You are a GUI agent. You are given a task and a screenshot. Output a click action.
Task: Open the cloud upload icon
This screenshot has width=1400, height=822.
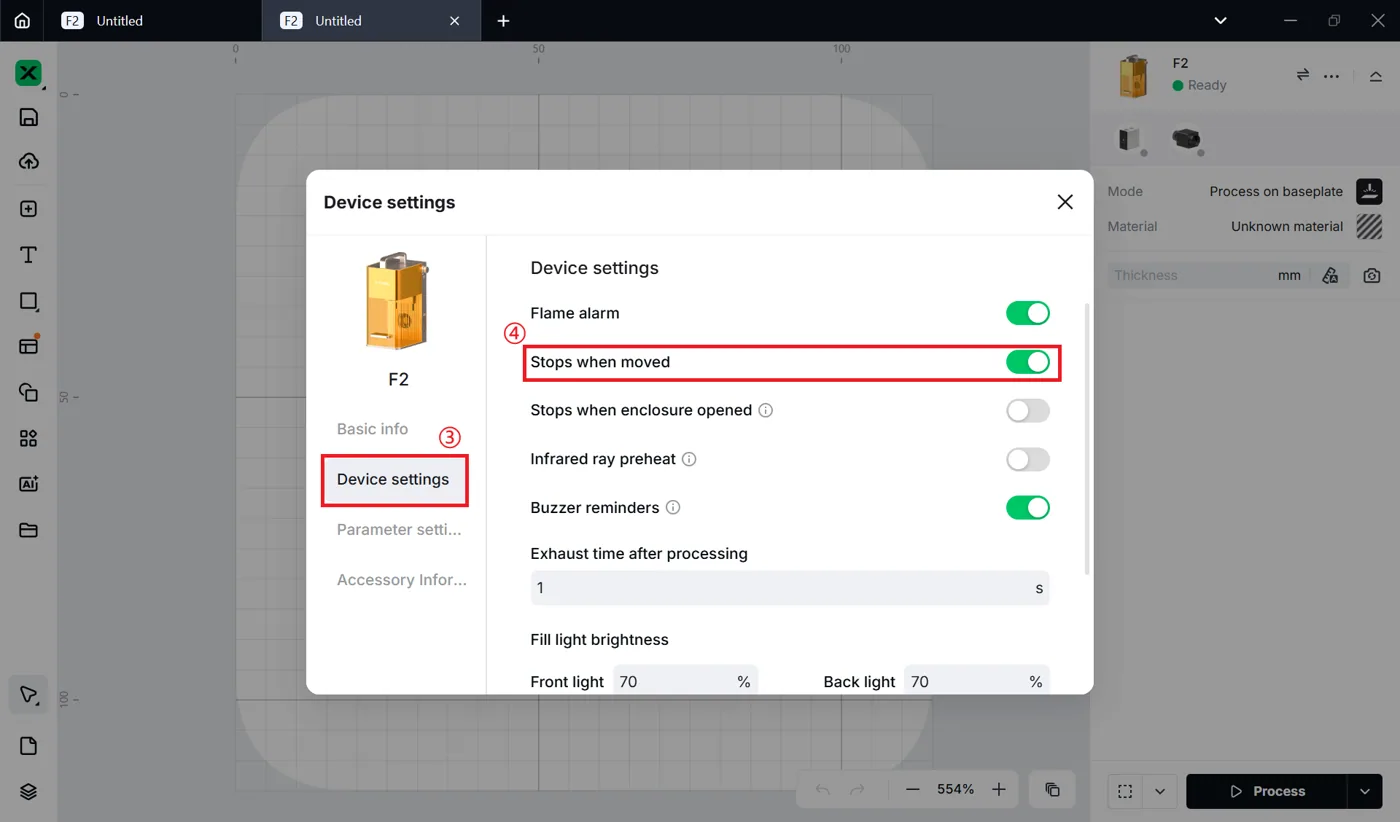pyautogui.click(x=28, y=162)
